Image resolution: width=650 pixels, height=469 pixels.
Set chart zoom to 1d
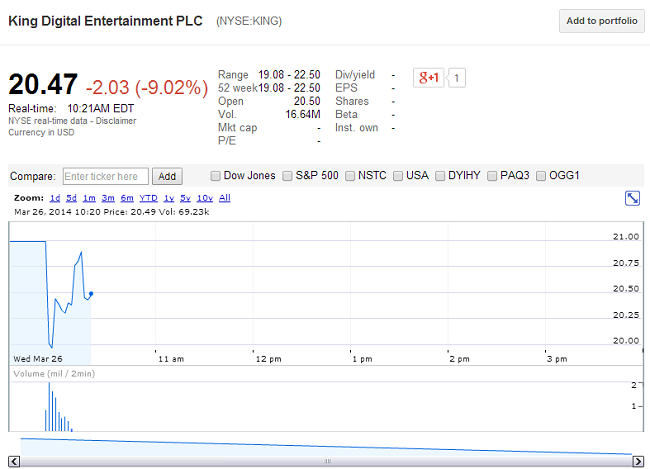point(55,198)
